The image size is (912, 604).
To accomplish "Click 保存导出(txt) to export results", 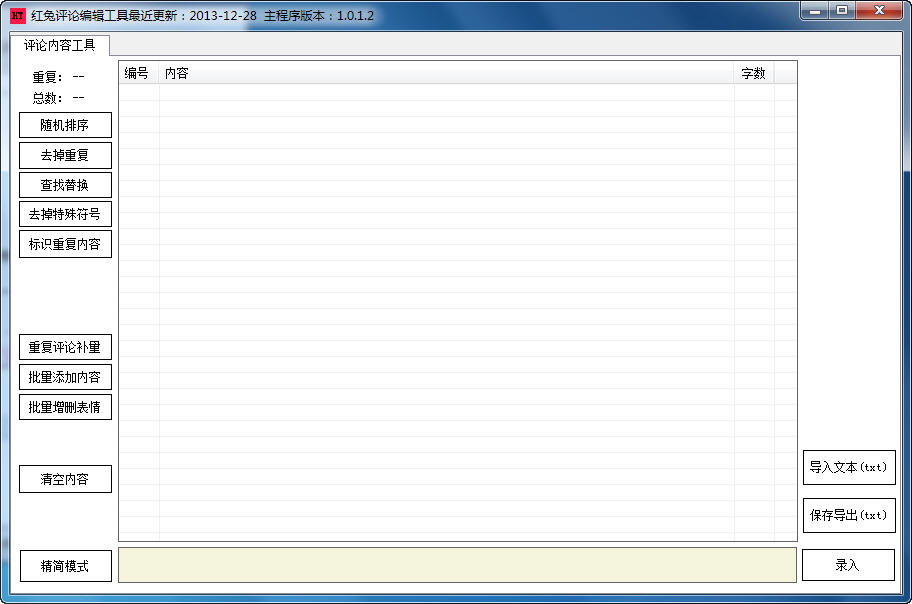I will tap(848, 515).
